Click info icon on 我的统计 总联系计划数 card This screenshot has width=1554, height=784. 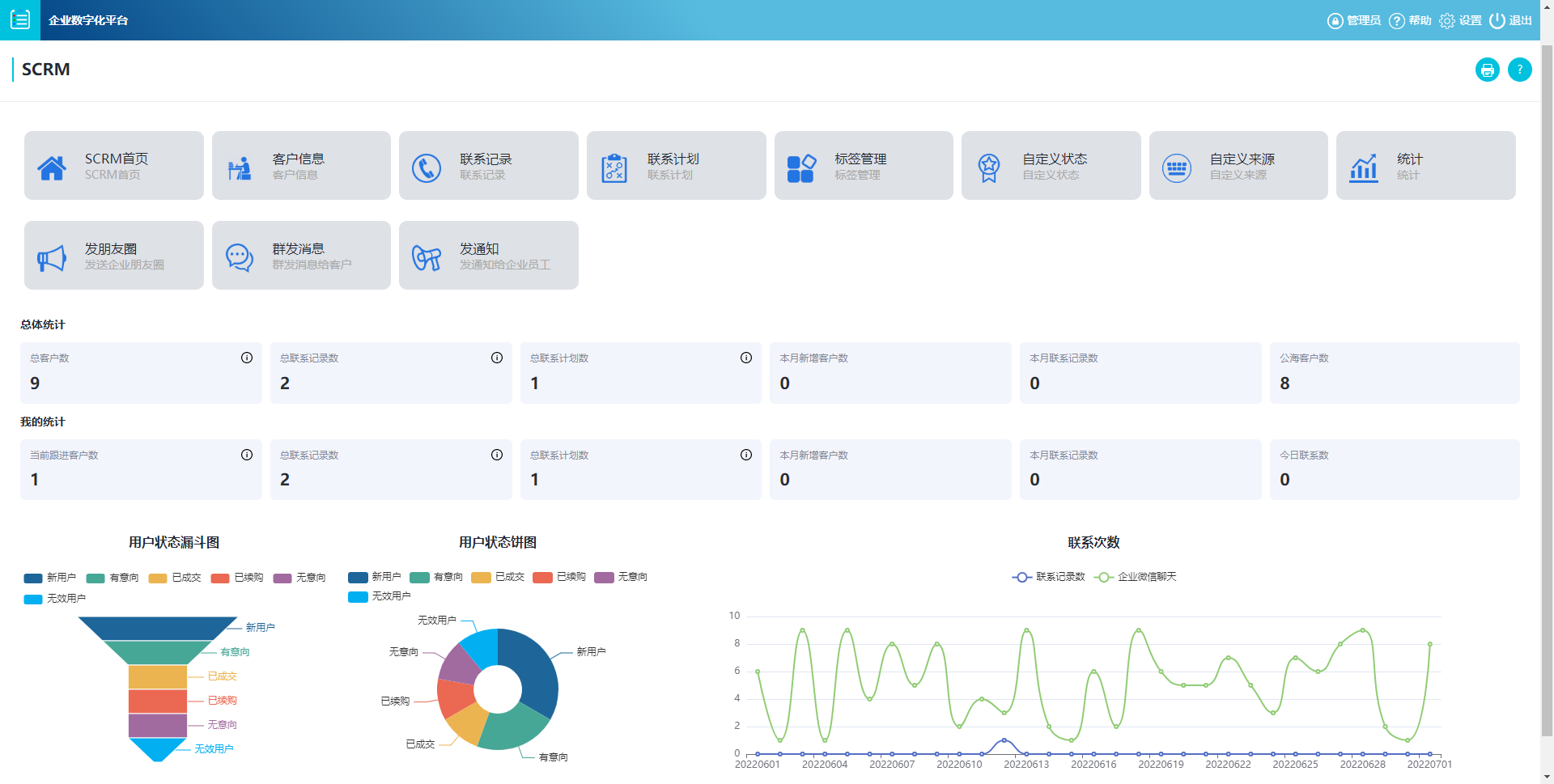coord(746,455)
